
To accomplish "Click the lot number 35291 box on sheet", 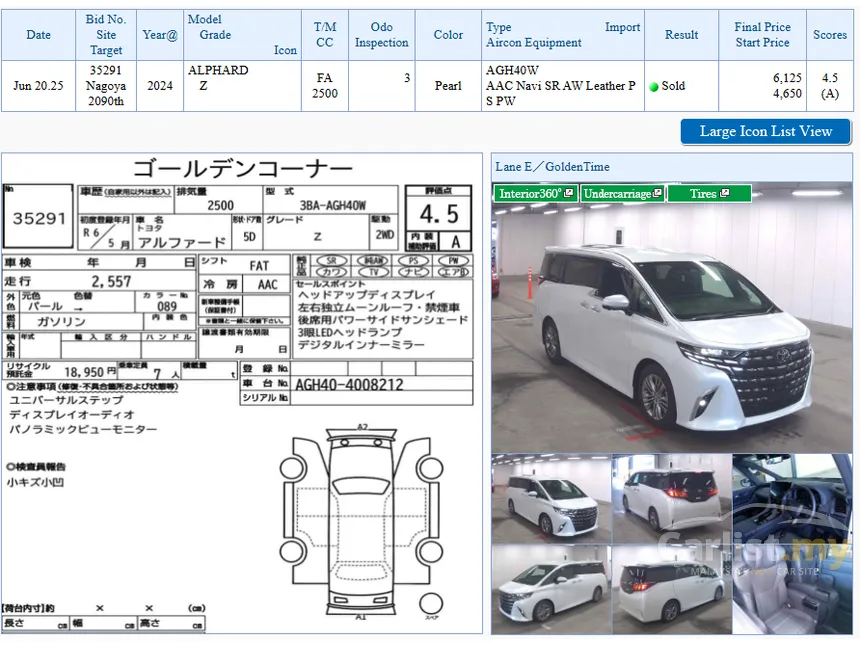I will 38,217.
